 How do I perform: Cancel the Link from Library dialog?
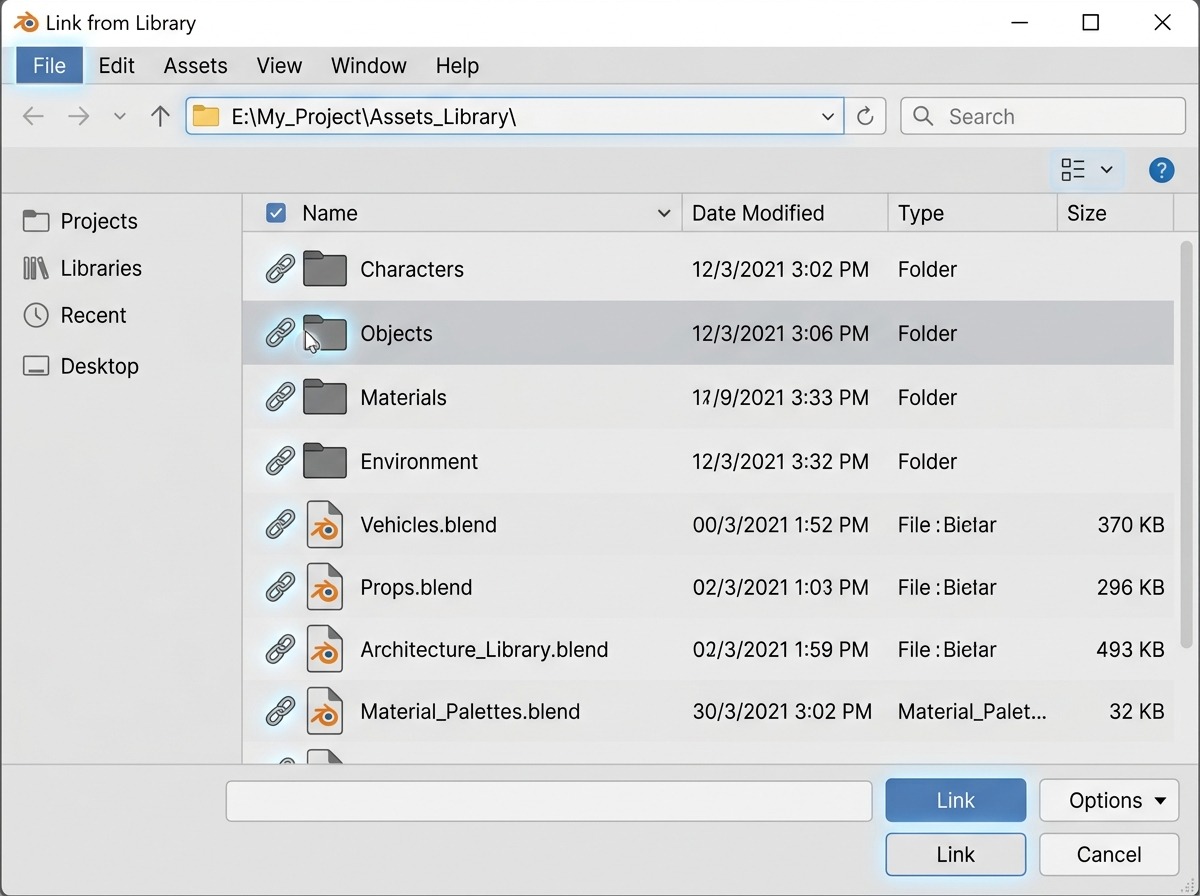pyautogui.click(x=1109, y=854)
